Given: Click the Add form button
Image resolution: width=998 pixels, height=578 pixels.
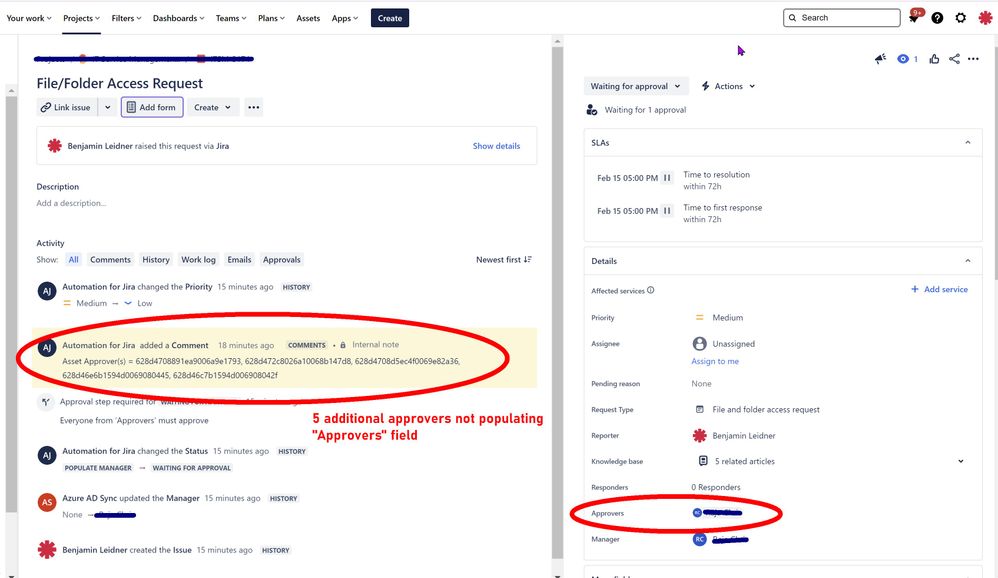Looking at the screenshot, I should point(152,107).
